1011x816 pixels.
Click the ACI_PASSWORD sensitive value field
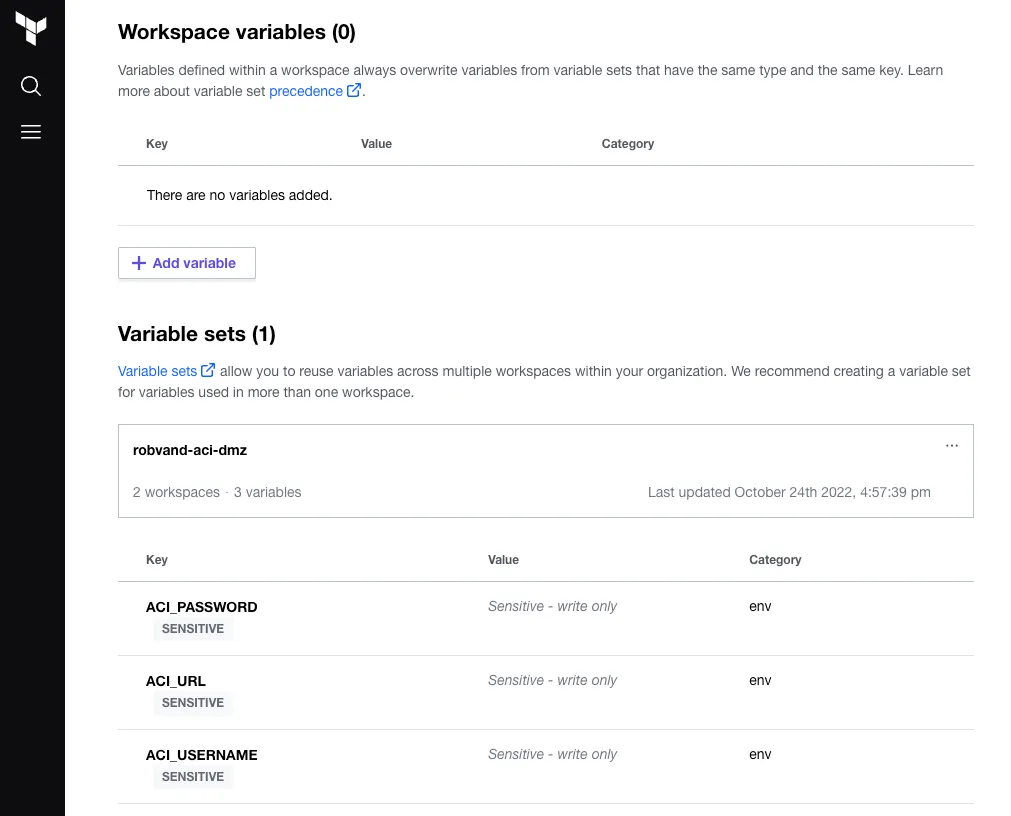coord(552,606)
